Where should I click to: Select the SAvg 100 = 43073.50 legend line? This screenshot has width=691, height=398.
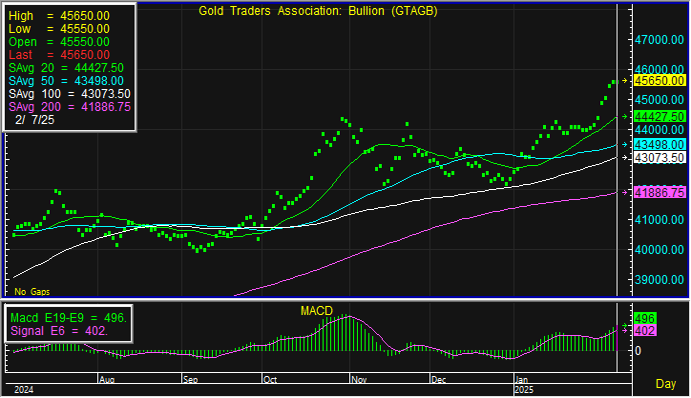click(70, 94)
